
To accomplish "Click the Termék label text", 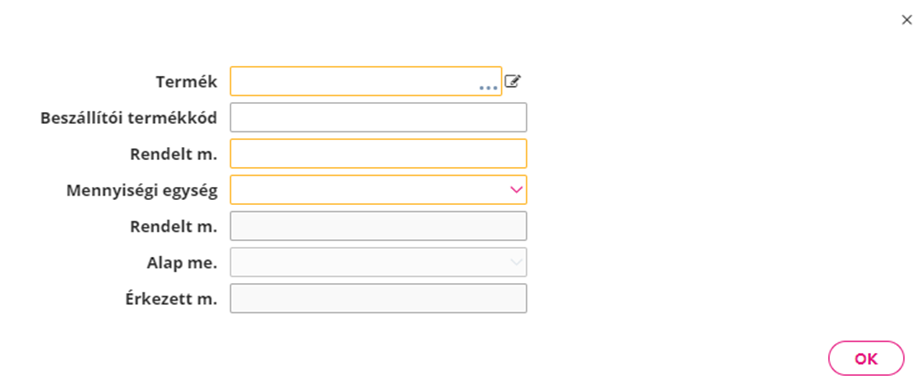I will pos(186,82).
